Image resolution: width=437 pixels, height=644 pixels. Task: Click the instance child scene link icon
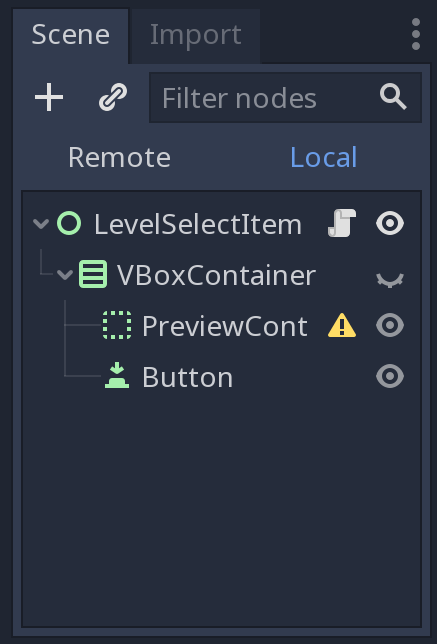coord(113,97)
